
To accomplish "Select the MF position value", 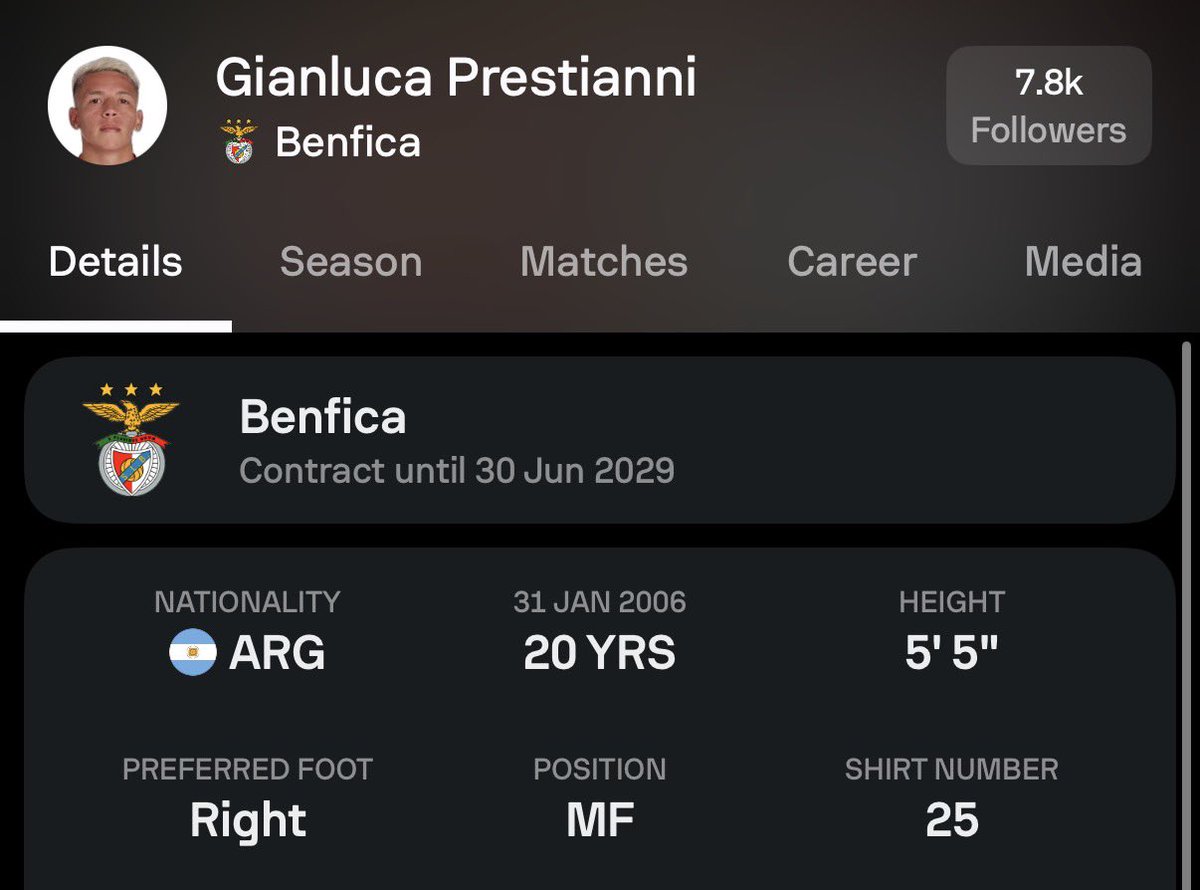I will pos(599,821).
